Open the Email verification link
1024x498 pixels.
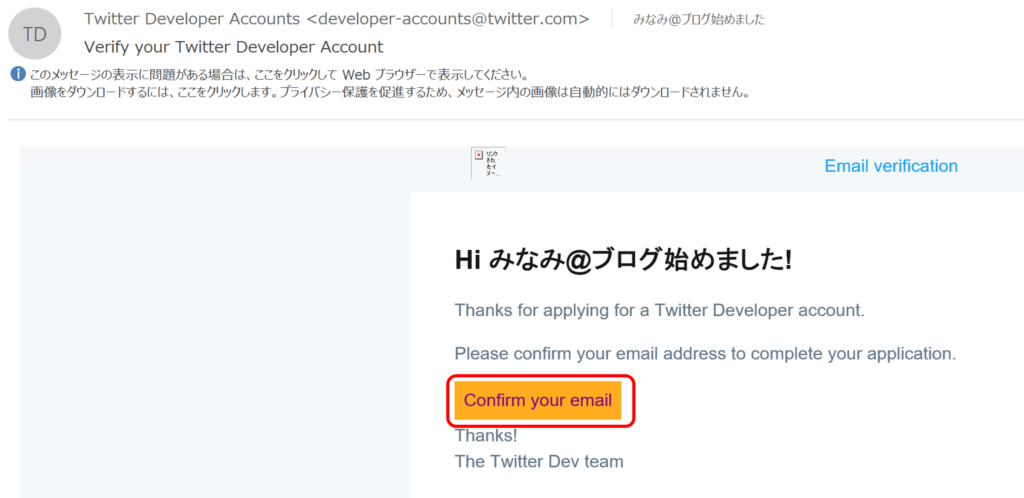pyautogui.click(x=891, y=166)
